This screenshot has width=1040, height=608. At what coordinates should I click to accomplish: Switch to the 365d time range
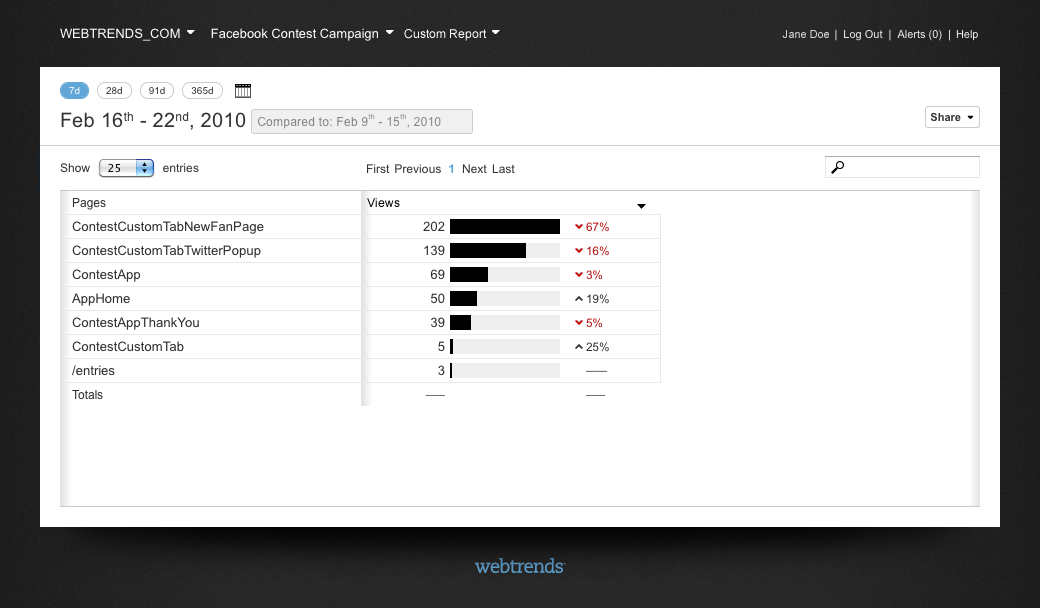point(202,91)
